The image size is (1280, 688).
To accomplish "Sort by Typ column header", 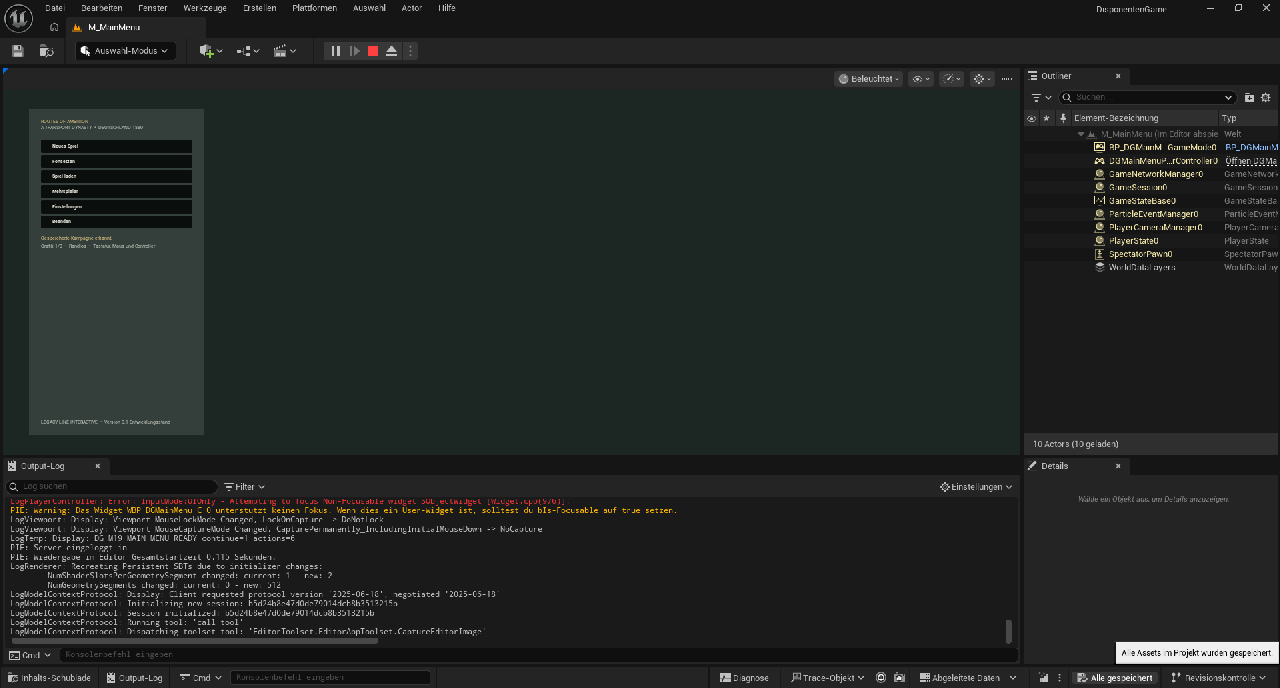I will pos(1249,118).
